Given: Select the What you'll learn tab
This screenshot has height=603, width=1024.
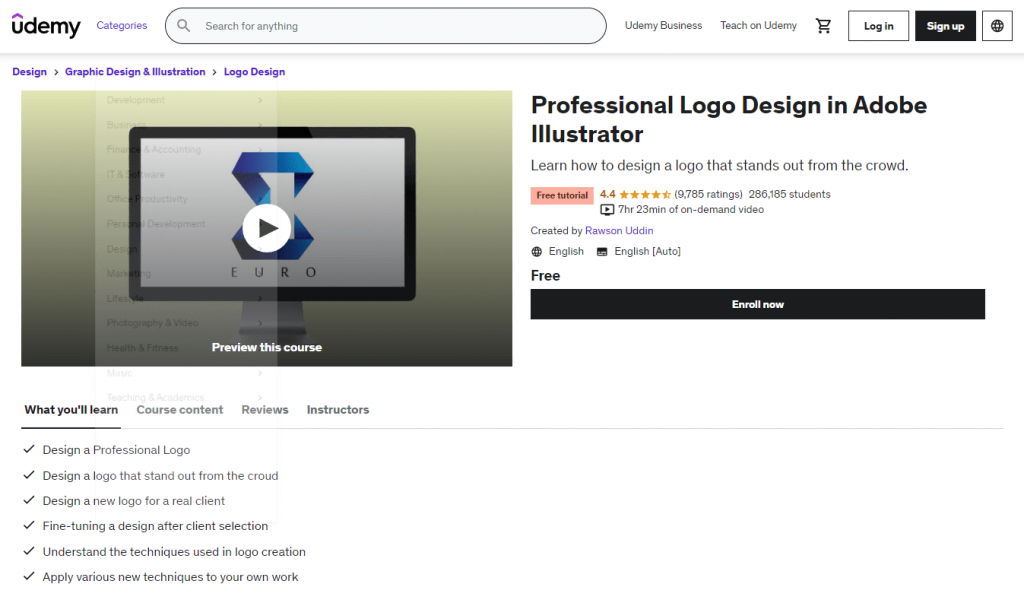Looking at the screenshot, I should click(x=71, y=410).
